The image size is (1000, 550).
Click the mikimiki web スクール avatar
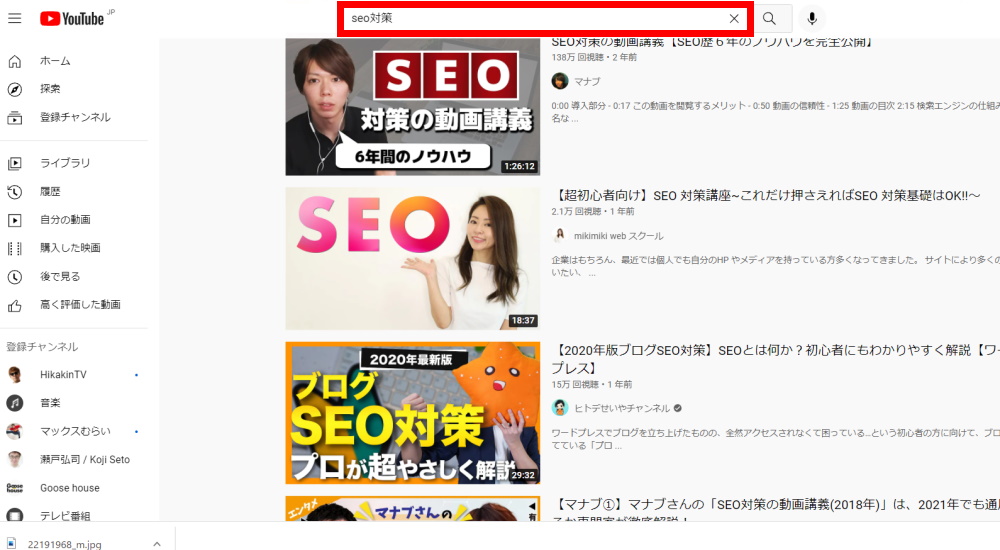tap(560, 235)
